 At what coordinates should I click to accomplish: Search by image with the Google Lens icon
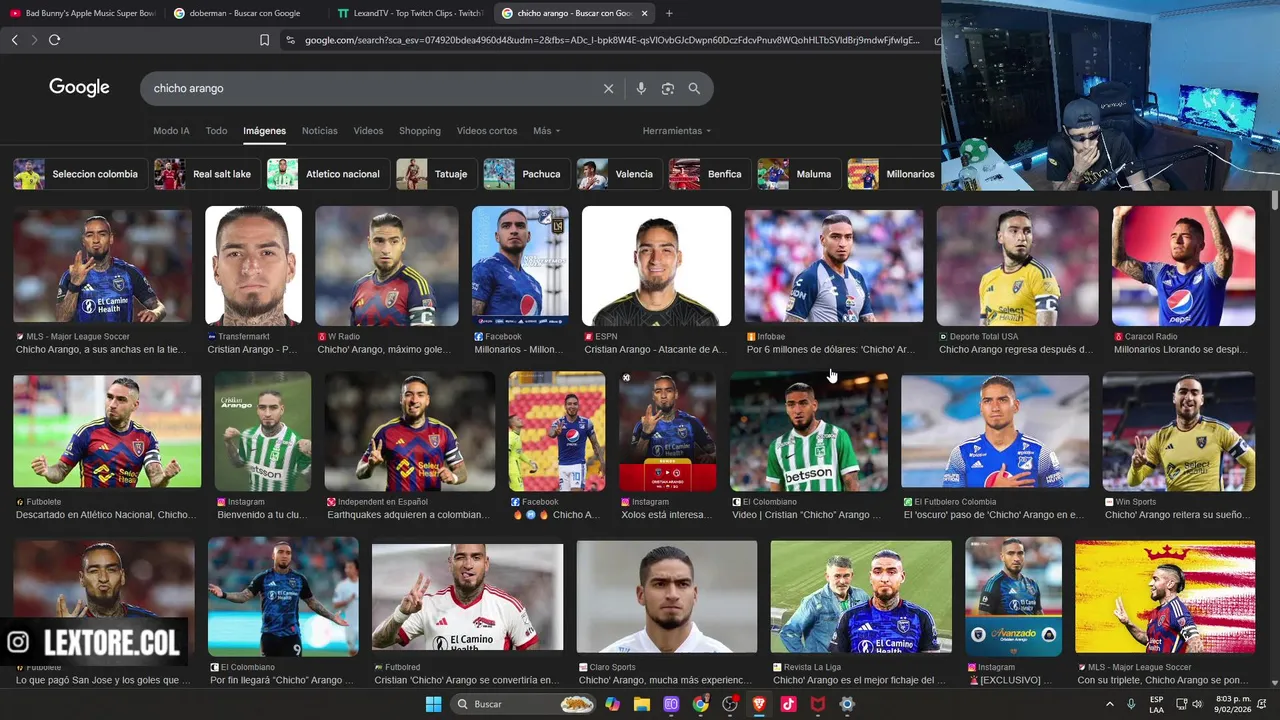[x=668, y=88]
